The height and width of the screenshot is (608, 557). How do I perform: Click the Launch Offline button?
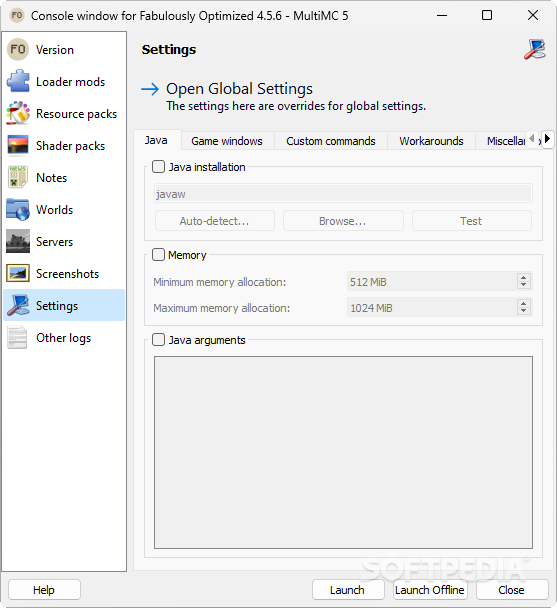430,590
